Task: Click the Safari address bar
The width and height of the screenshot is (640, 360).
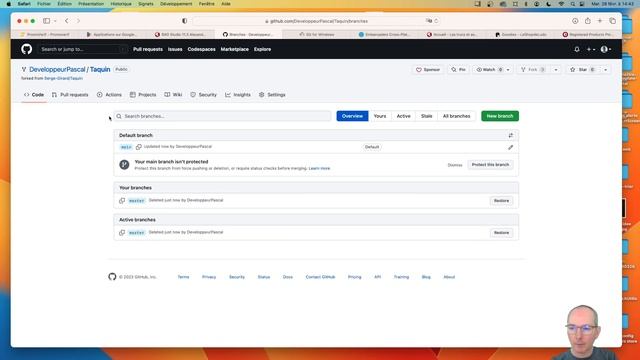Action: pos(316,21)
